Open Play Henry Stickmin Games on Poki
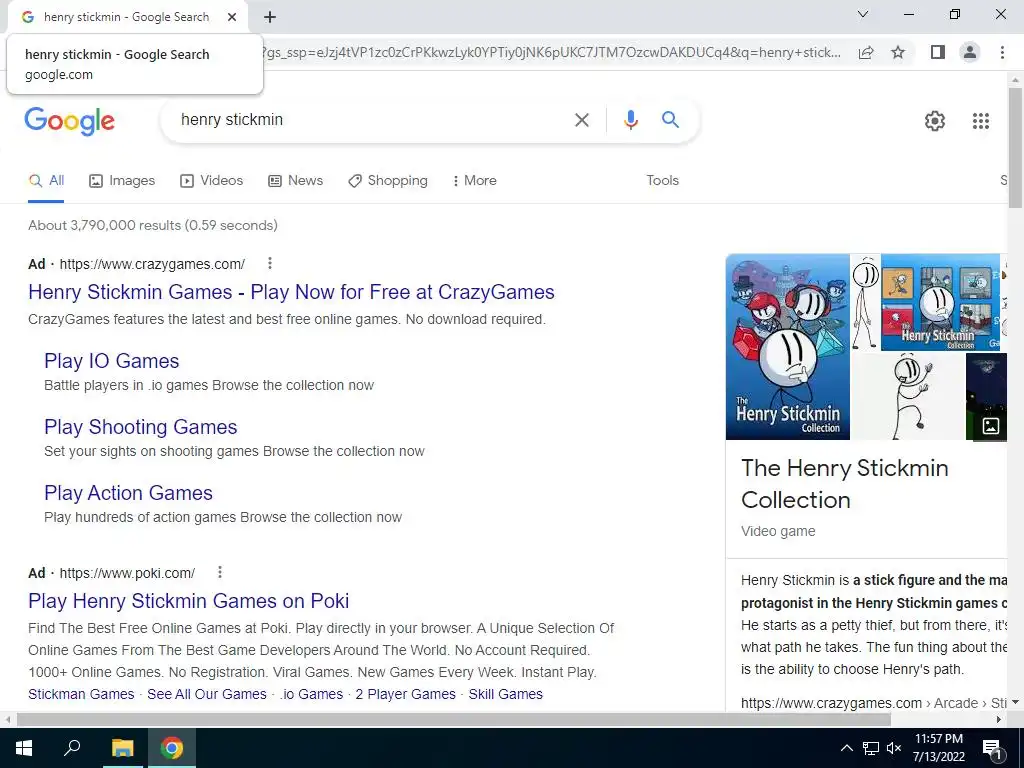This screenshot has height=768, width=1024. pos(189,601)
